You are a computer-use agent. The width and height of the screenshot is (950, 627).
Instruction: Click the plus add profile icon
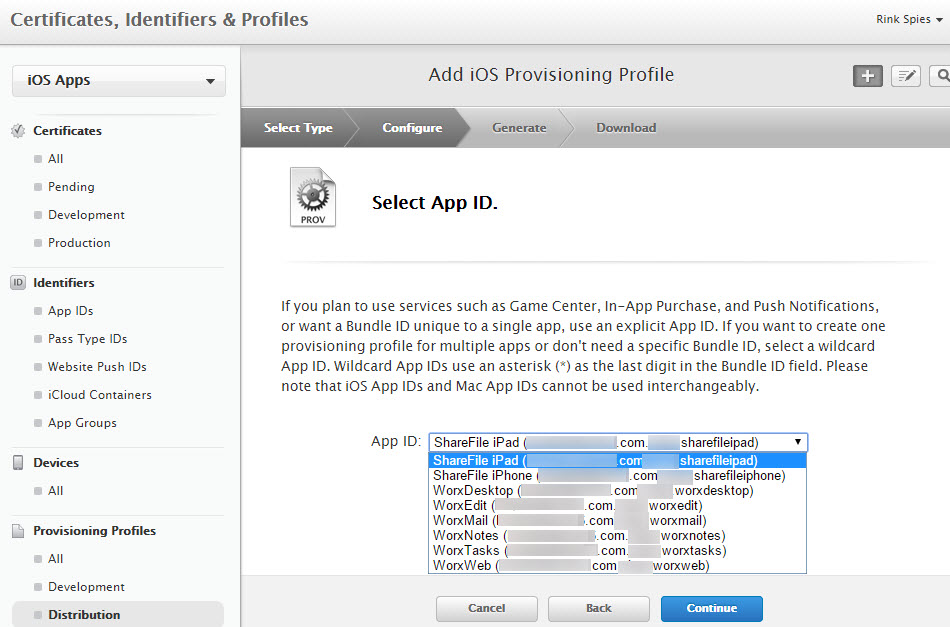click(868, 76)
